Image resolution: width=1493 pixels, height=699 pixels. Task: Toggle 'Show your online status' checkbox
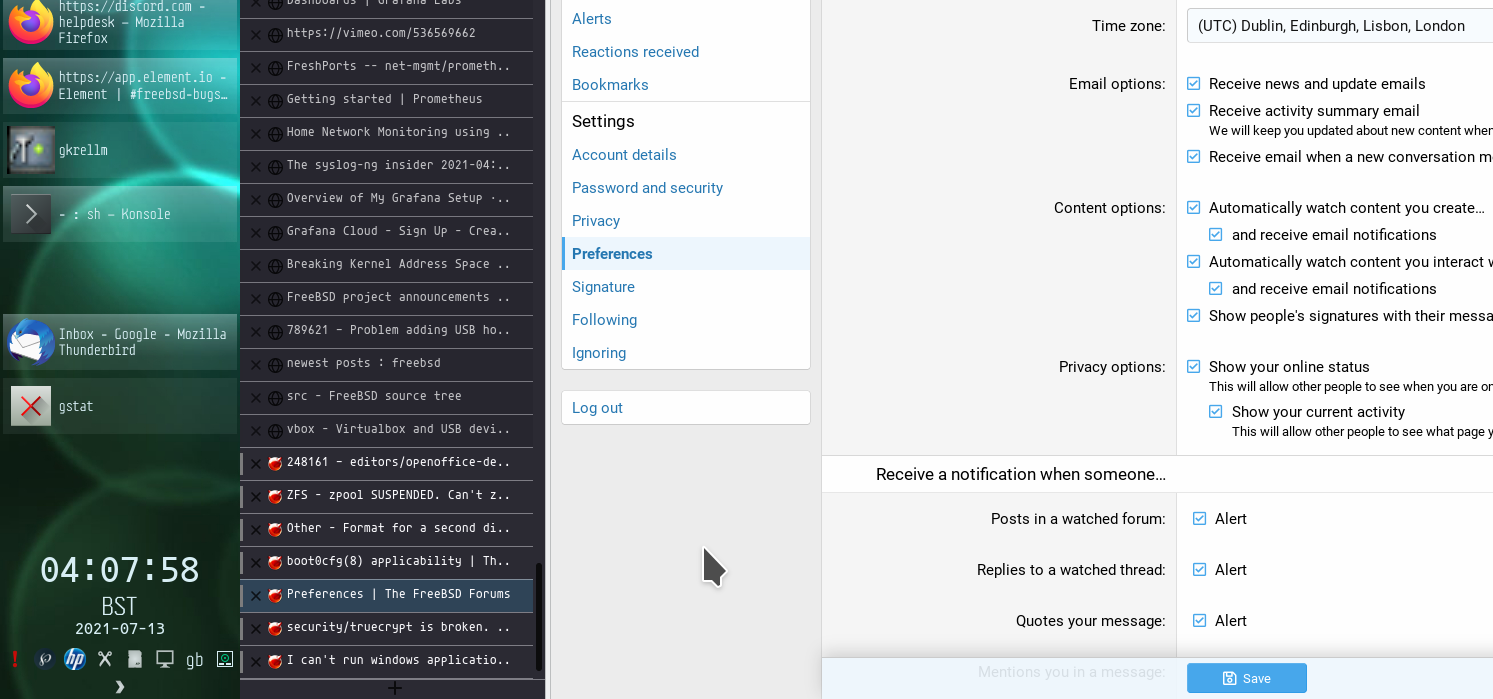click(1194, 367)
